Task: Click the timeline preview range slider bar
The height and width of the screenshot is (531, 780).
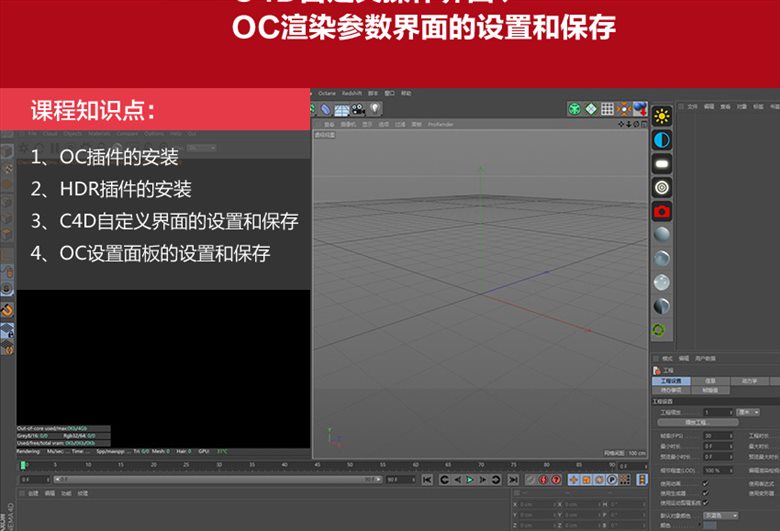Action: coord(218,480)
